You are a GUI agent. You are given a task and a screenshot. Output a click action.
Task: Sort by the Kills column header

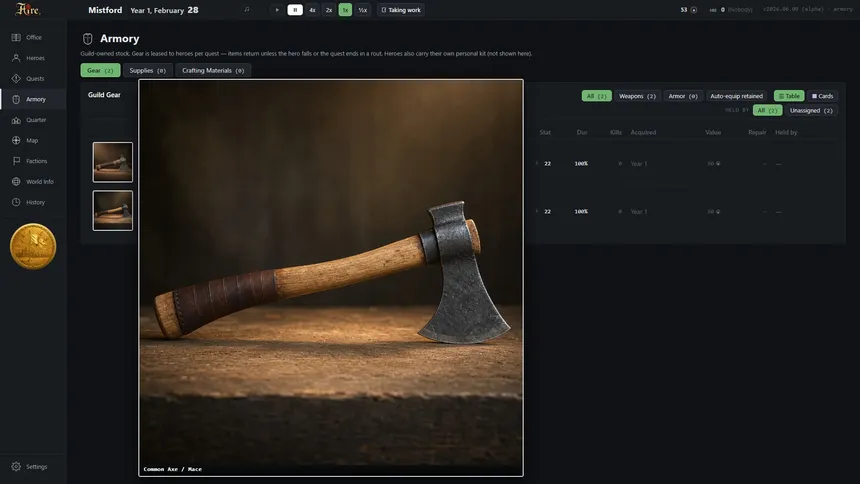coord(615,132)
